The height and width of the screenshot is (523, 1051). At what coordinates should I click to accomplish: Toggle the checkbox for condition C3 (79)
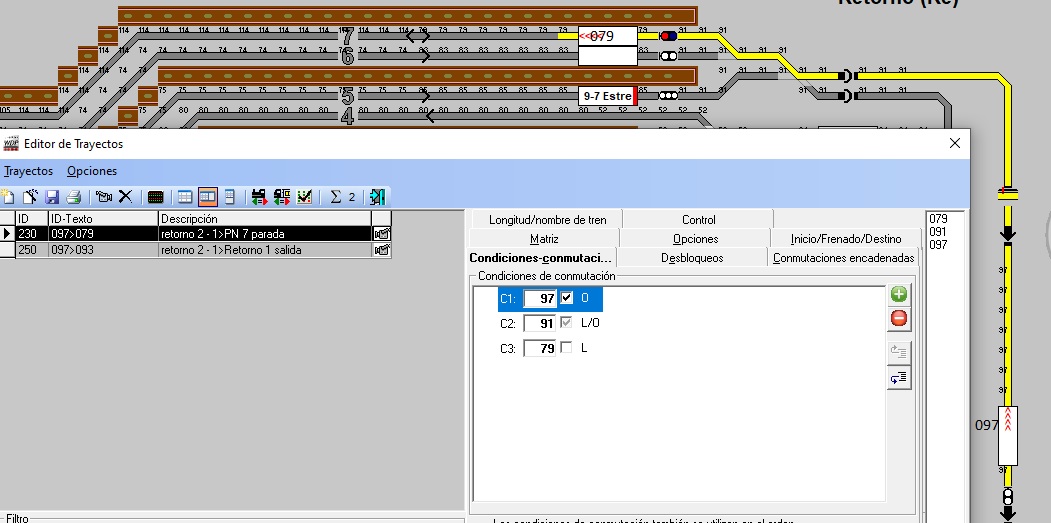[566, 347]
